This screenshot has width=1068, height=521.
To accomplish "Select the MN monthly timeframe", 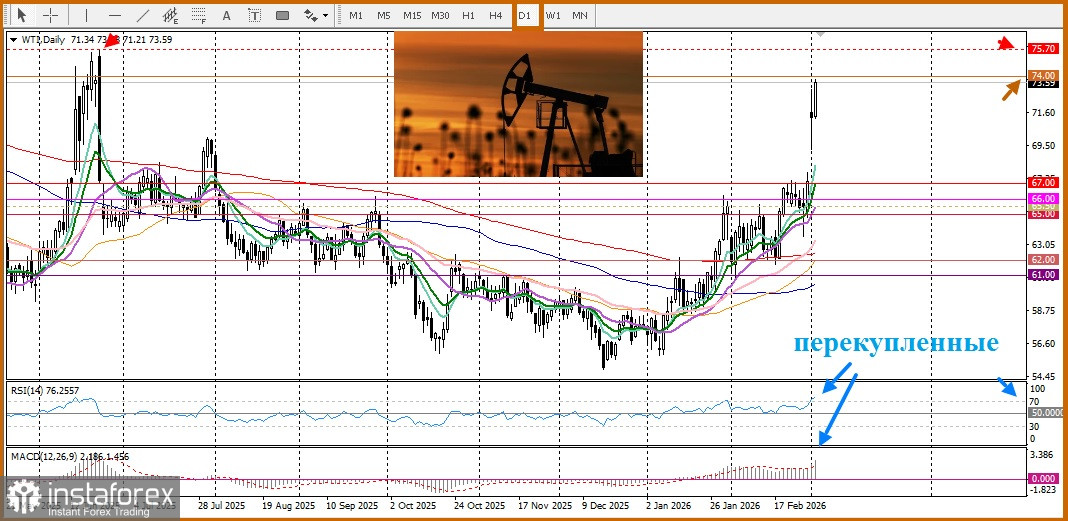I will pyautogui.click(x=580, y=15).
